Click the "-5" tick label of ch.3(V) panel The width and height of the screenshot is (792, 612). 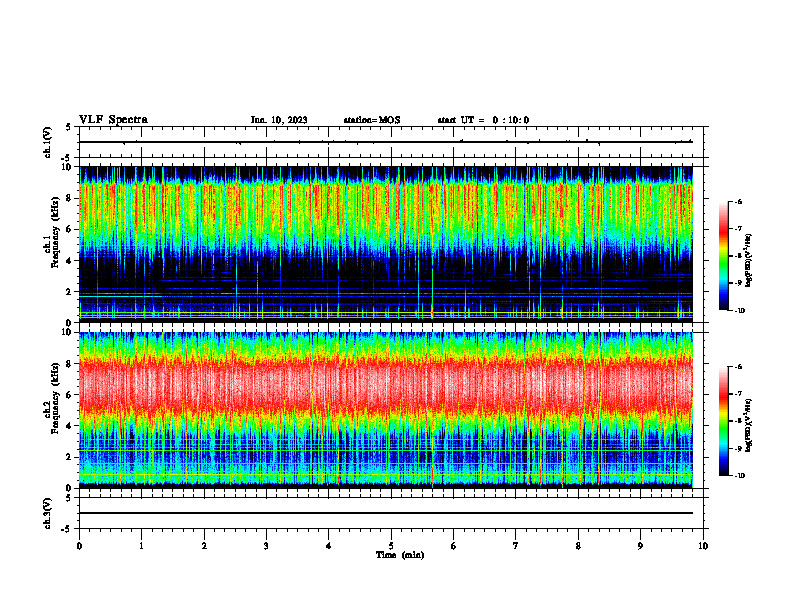[68, 529]
